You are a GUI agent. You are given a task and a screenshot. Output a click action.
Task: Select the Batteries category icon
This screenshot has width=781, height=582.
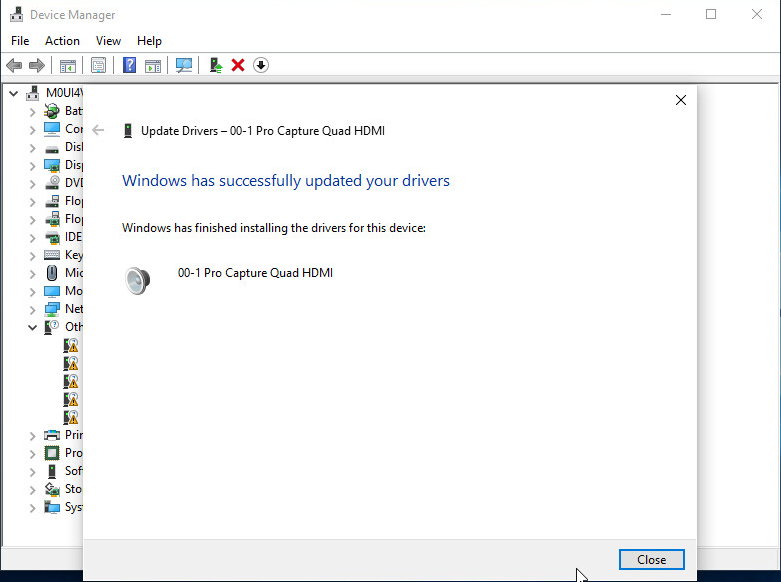click(x=52, y=111)
